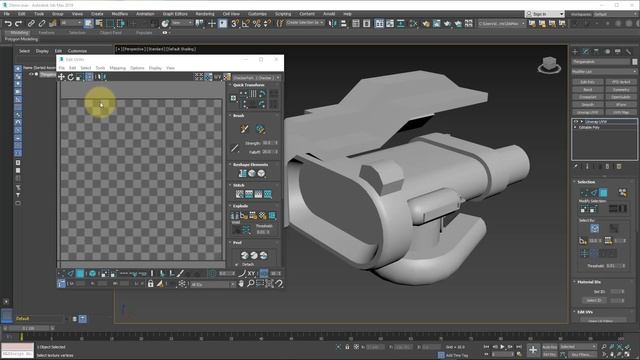The image size is (640, 360).
Task: Open the Graph Editors menu
Action: (175, 14)
